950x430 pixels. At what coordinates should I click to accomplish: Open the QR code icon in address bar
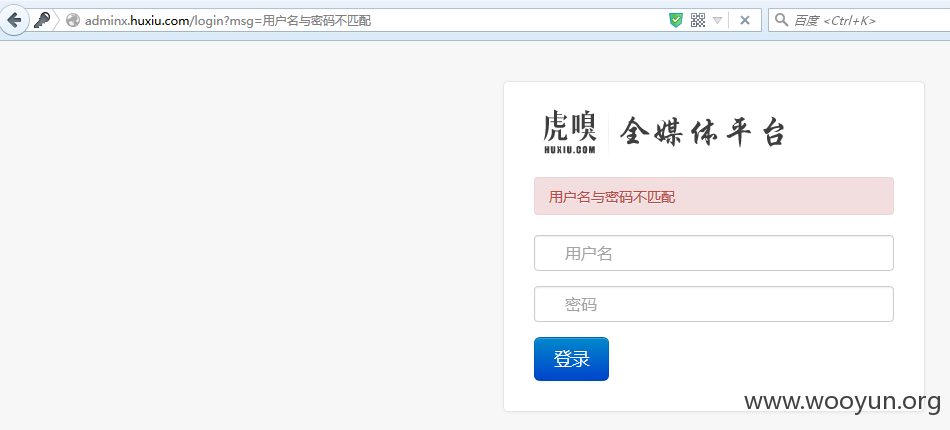pos(698,21)
